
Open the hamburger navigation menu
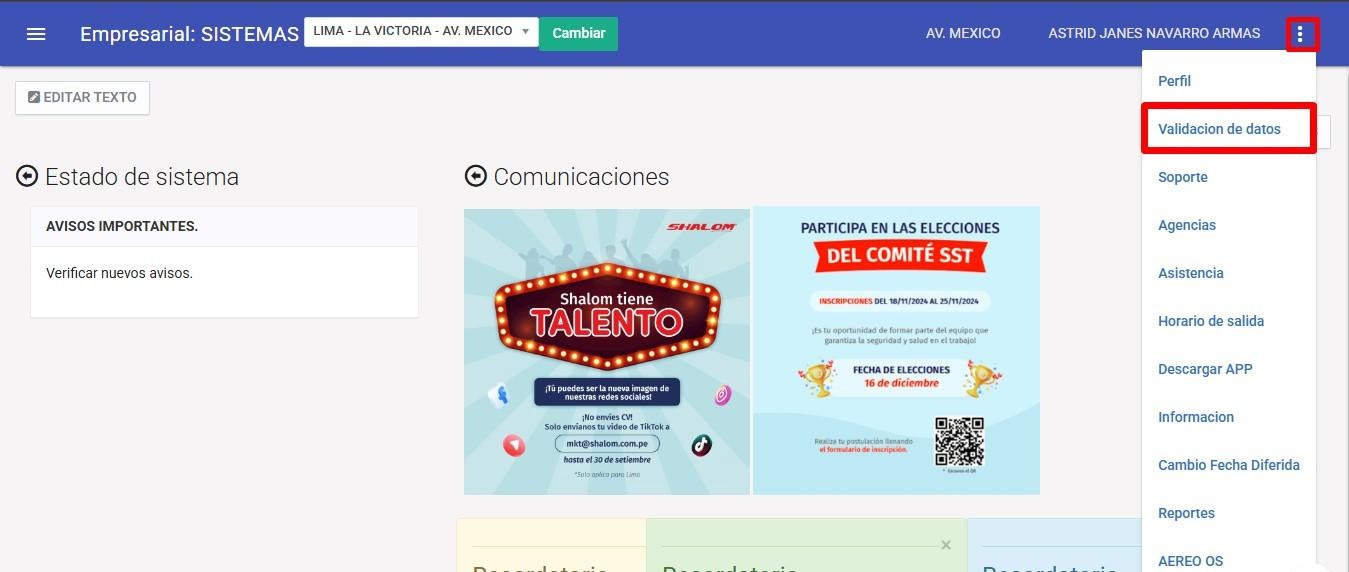[x=36, y=34]
